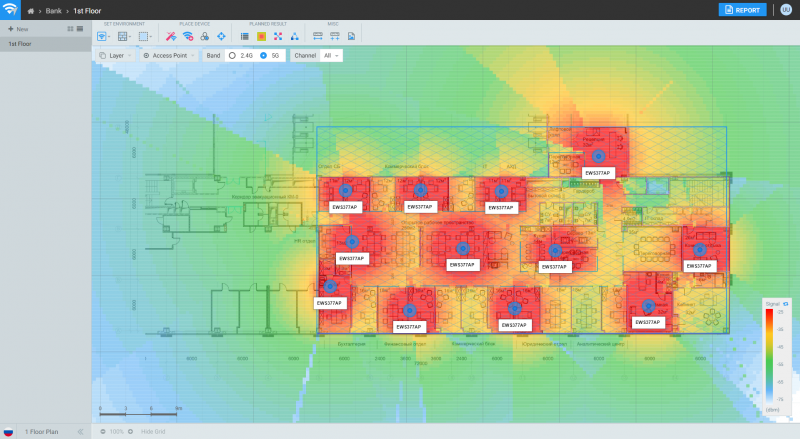Click the home icon in breadcrumb
The image size is (800, 439).
[x=31, y=10]
